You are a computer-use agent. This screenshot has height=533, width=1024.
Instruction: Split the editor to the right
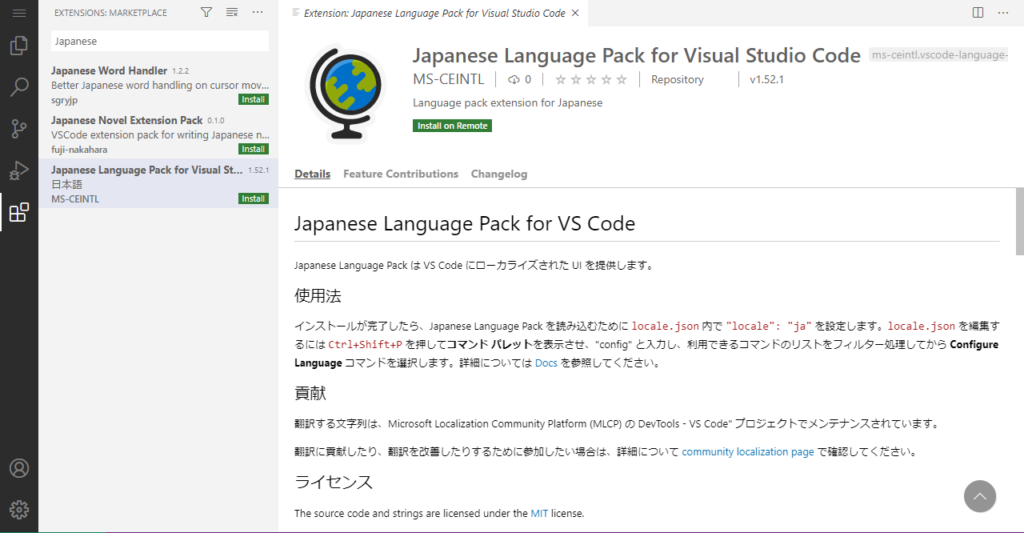click(978, 13)
